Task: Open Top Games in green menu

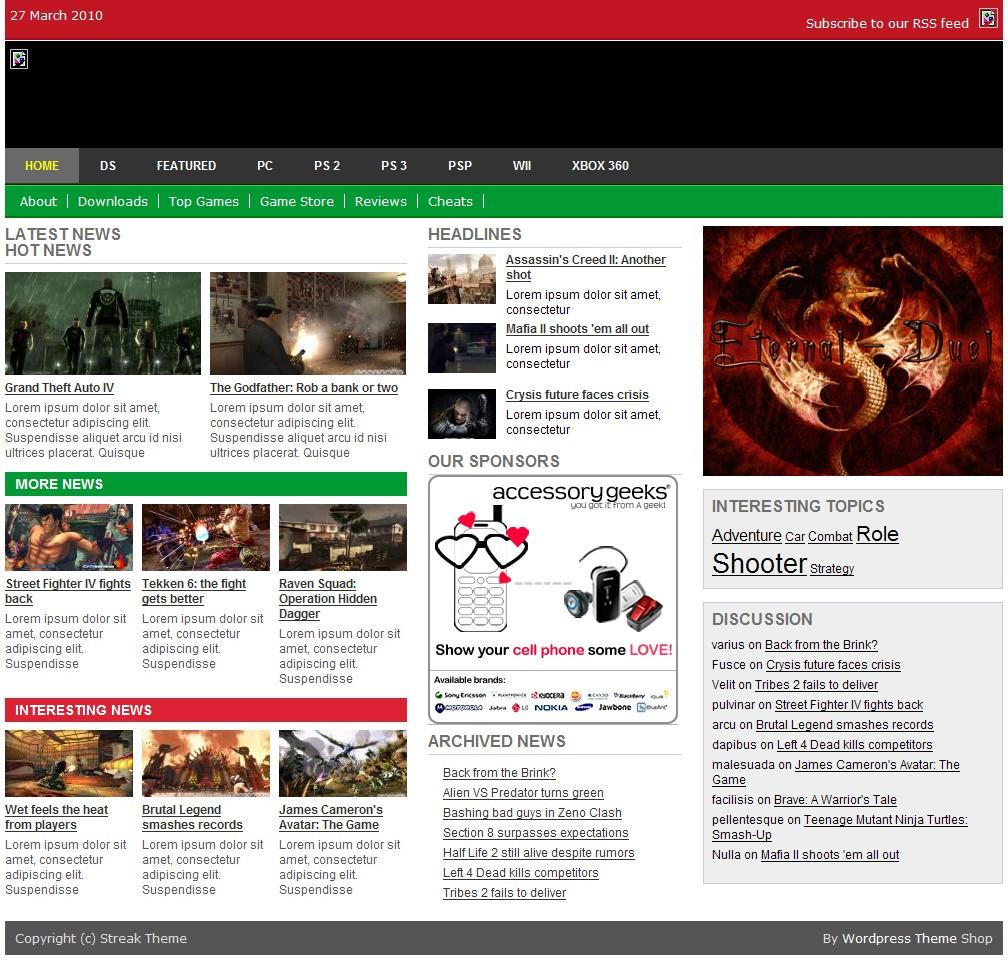Action: pos(204,201)
